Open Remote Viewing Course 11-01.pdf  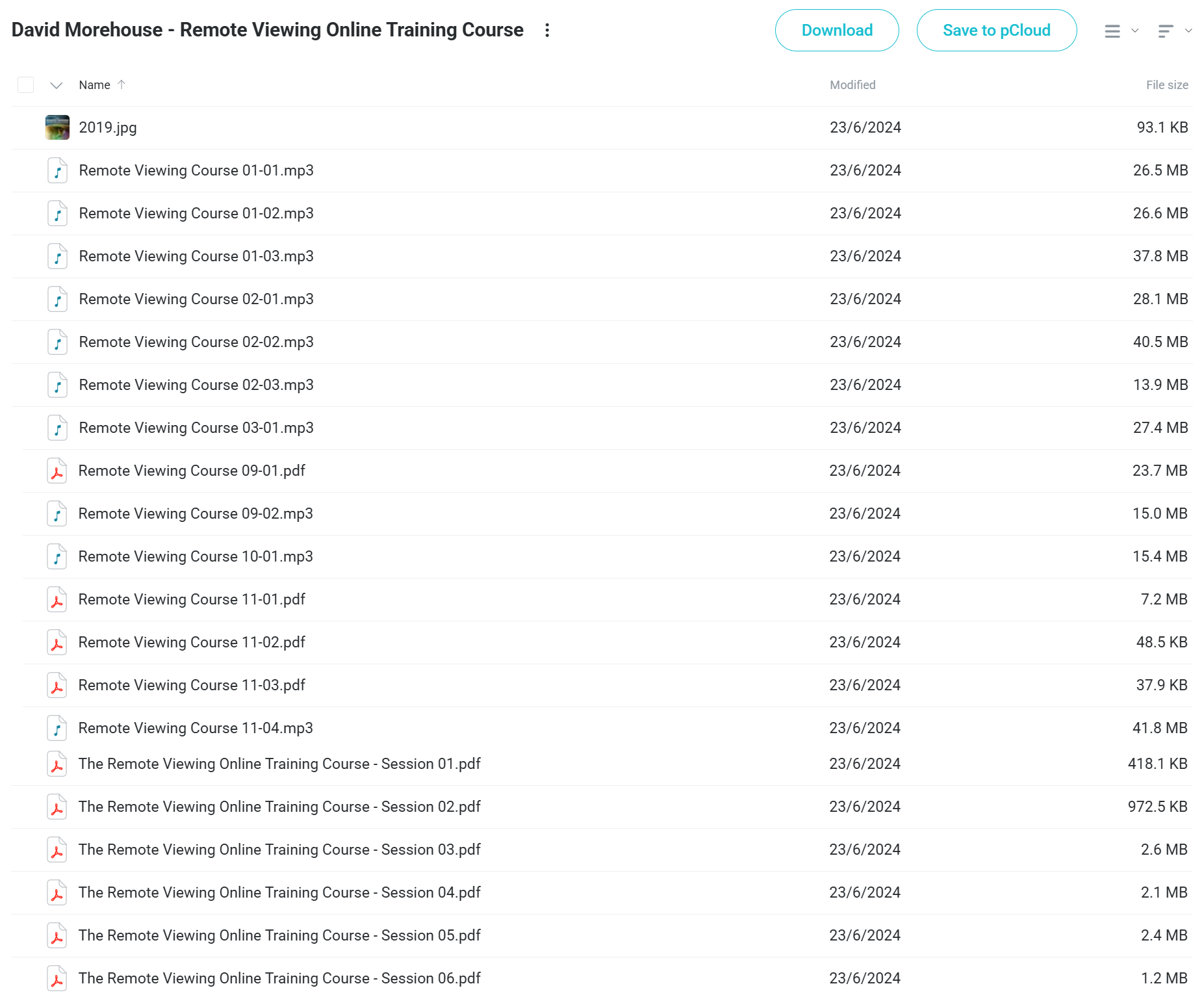[x=192, y=599]
